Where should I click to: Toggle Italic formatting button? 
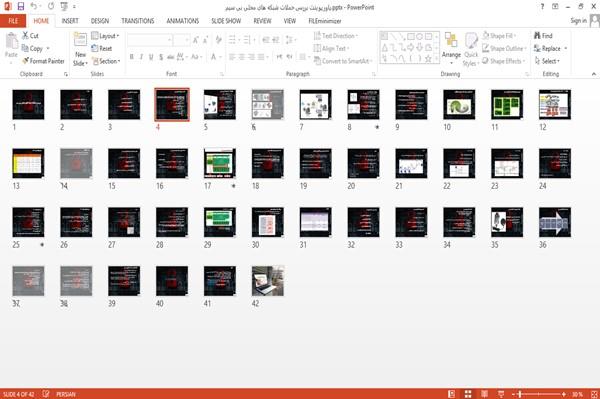[x=141, y=57]
